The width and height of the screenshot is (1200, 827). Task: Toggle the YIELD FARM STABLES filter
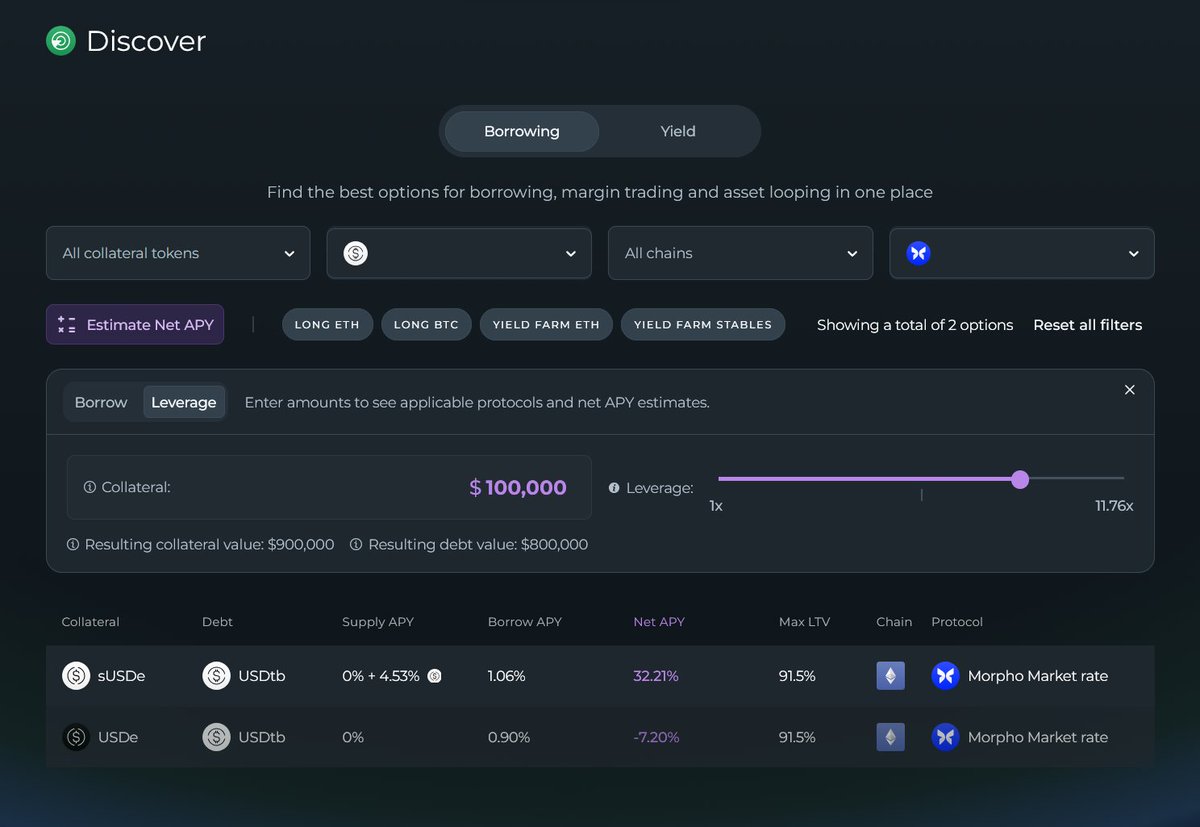pos(702,324)
